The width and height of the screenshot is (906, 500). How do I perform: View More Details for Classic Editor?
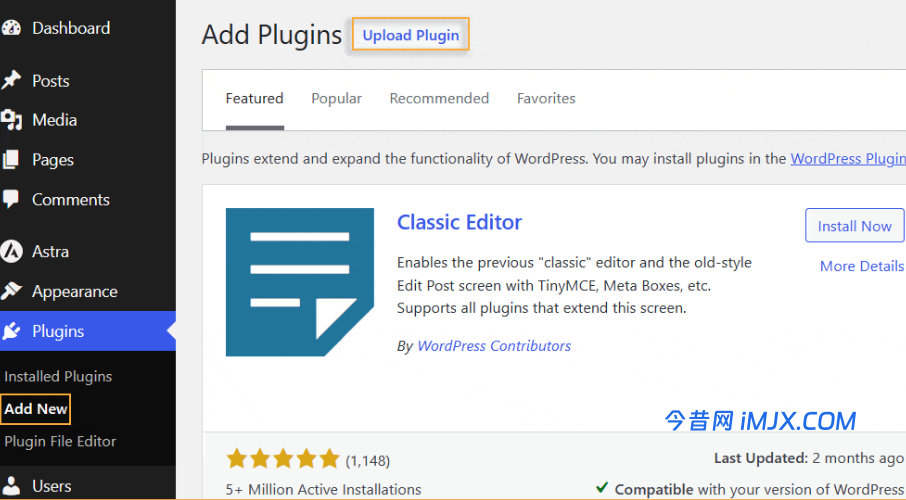[x=862, y=266]
